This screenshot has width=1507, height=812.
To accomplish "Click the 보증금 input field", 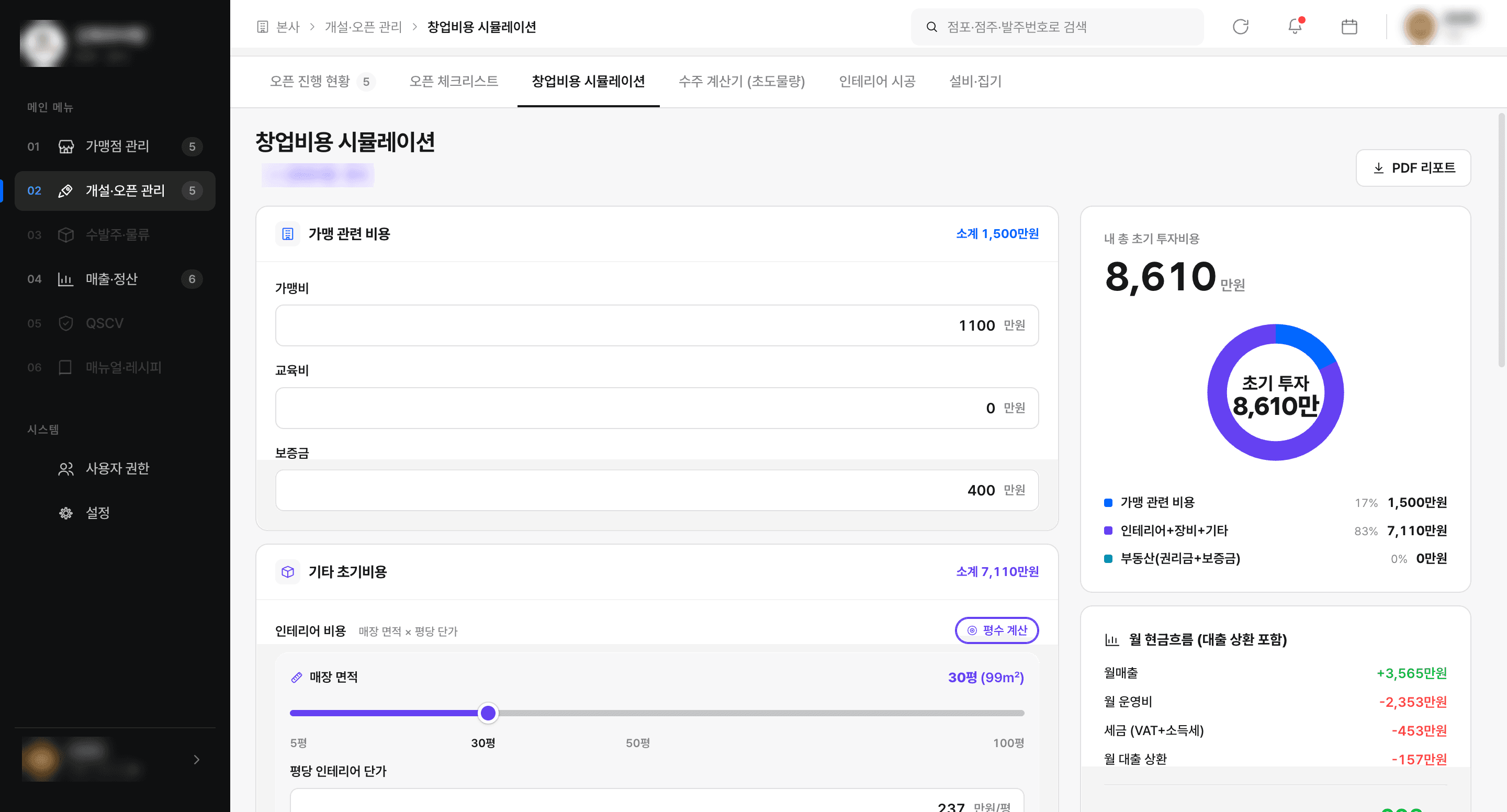I will 656,490.
